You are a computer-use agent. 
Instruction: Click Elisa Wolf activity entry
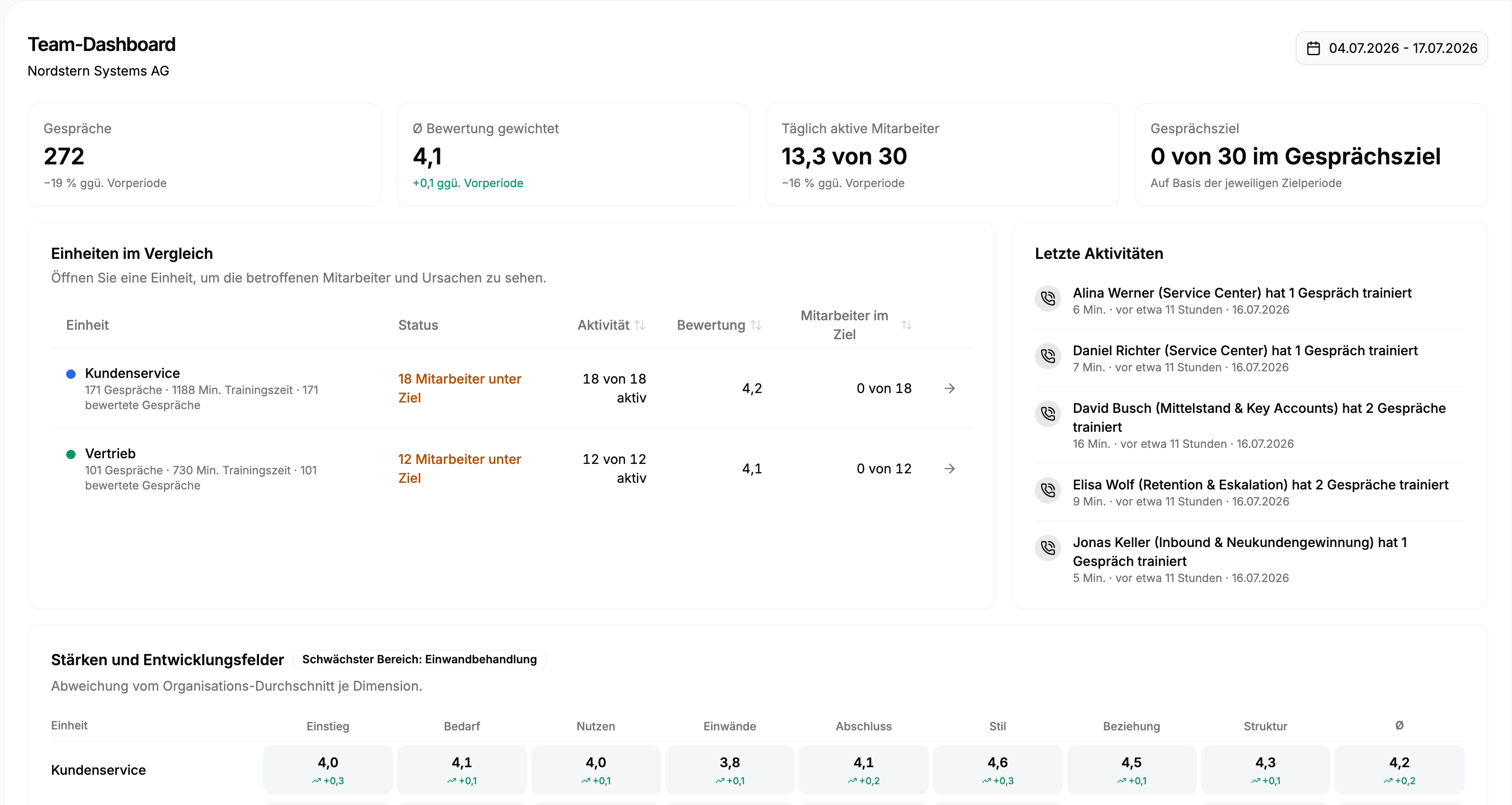pyautogui.click(x=1250, y=492)
